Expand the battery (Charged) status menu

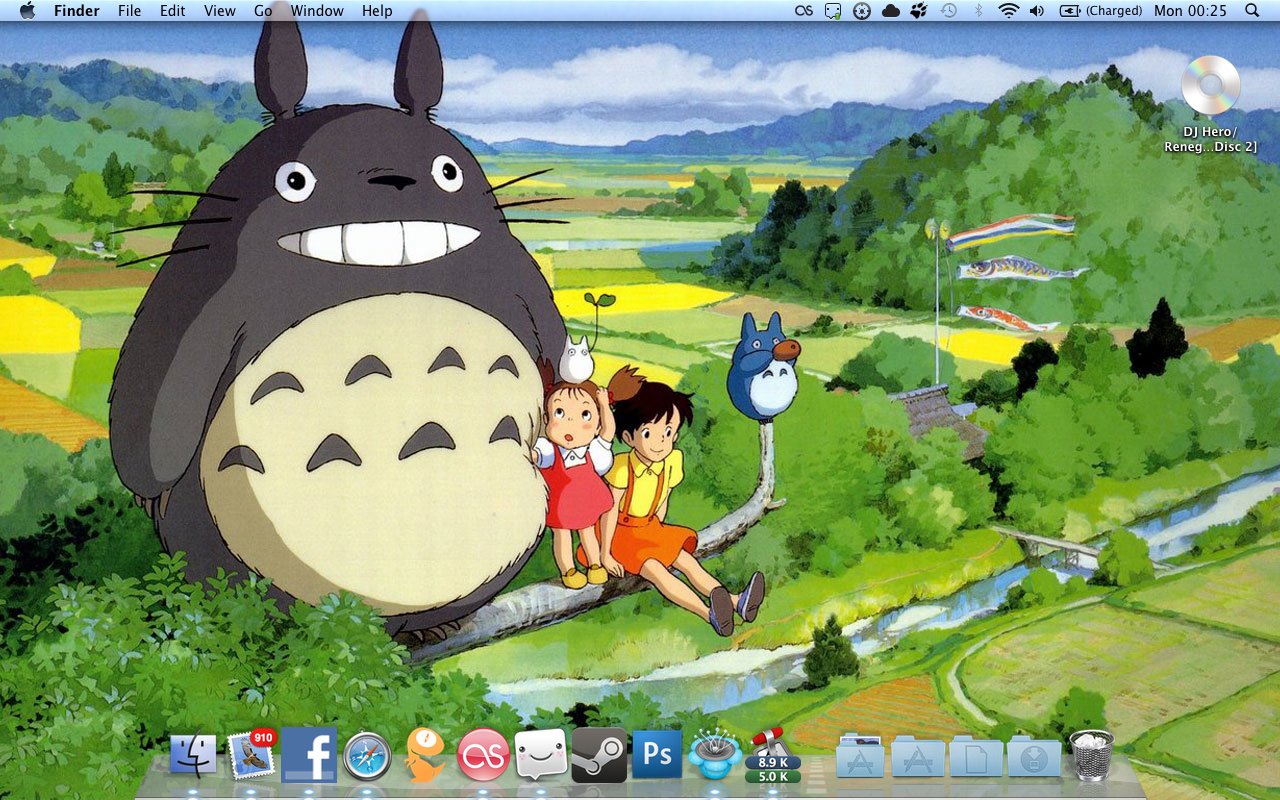(1100, 11)
